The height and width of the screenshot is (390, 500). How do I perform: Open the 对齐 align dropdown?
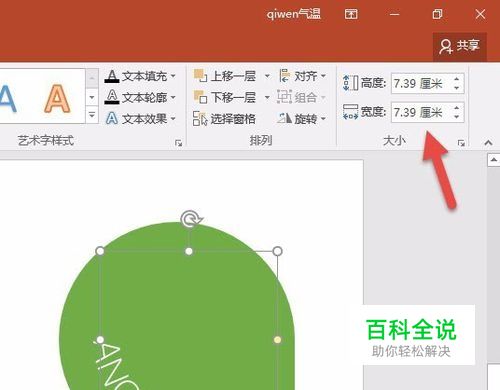coord(303,76)
